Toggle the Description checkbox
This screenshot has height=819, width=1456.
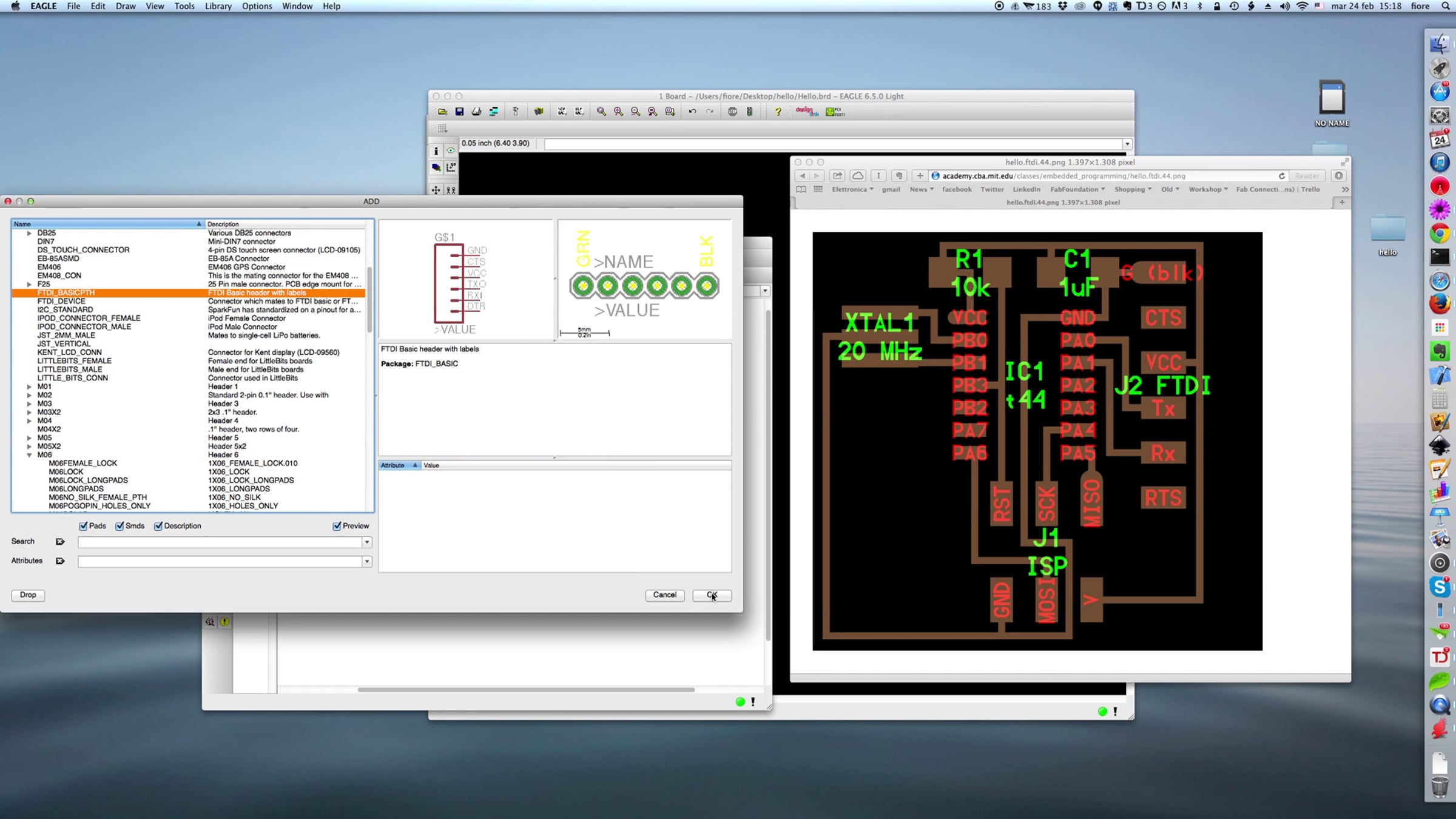click(x=158, y=526)
